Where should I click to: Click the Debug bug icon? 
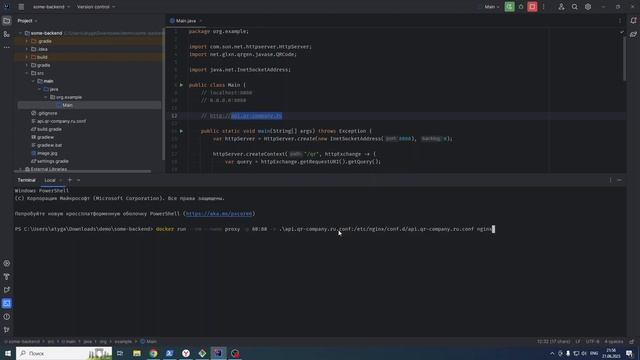tap(521, 7)
